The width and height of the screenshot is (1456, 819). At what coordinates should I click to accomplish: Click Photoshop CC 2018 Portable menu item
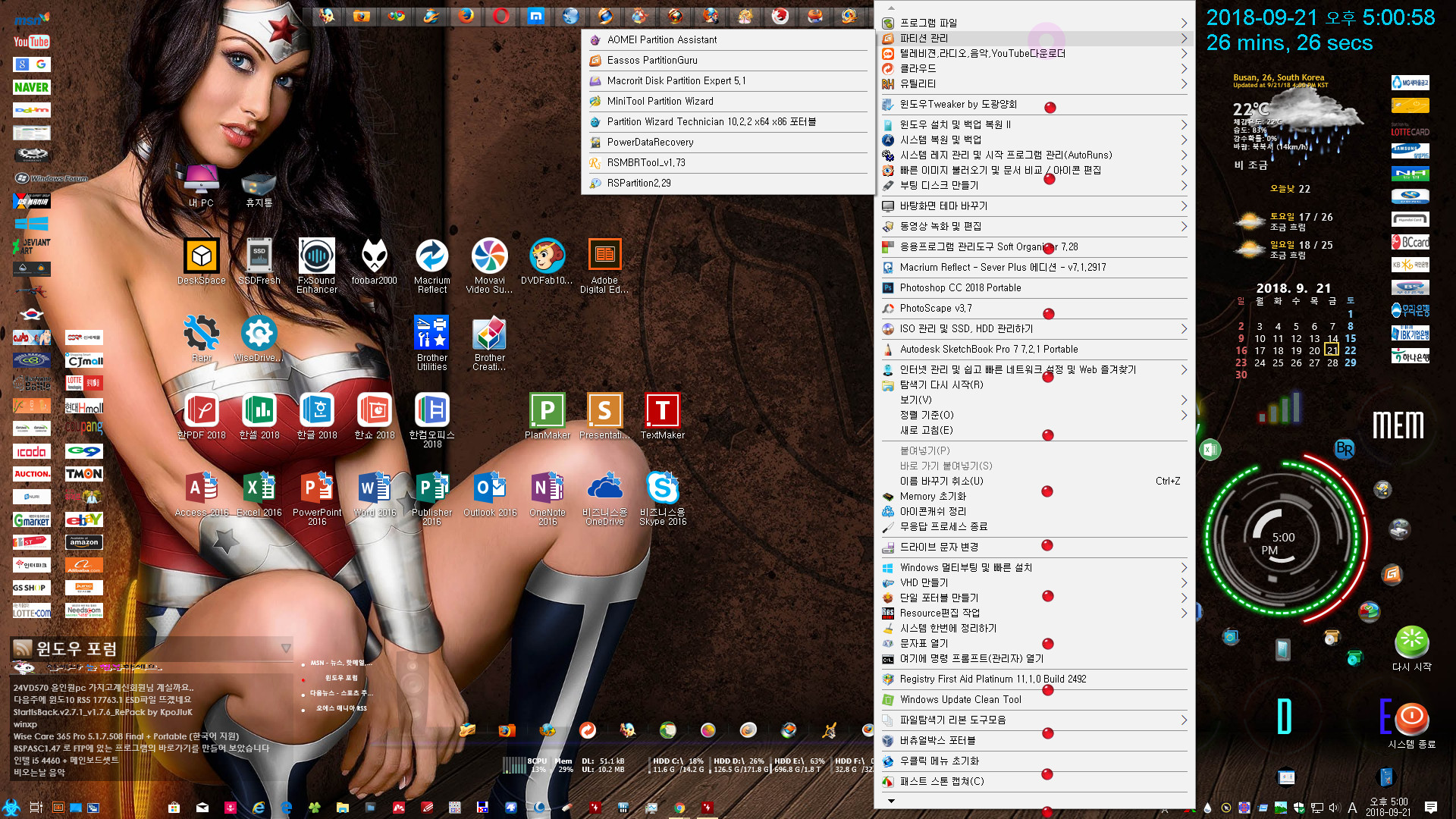click(1034, 287)
